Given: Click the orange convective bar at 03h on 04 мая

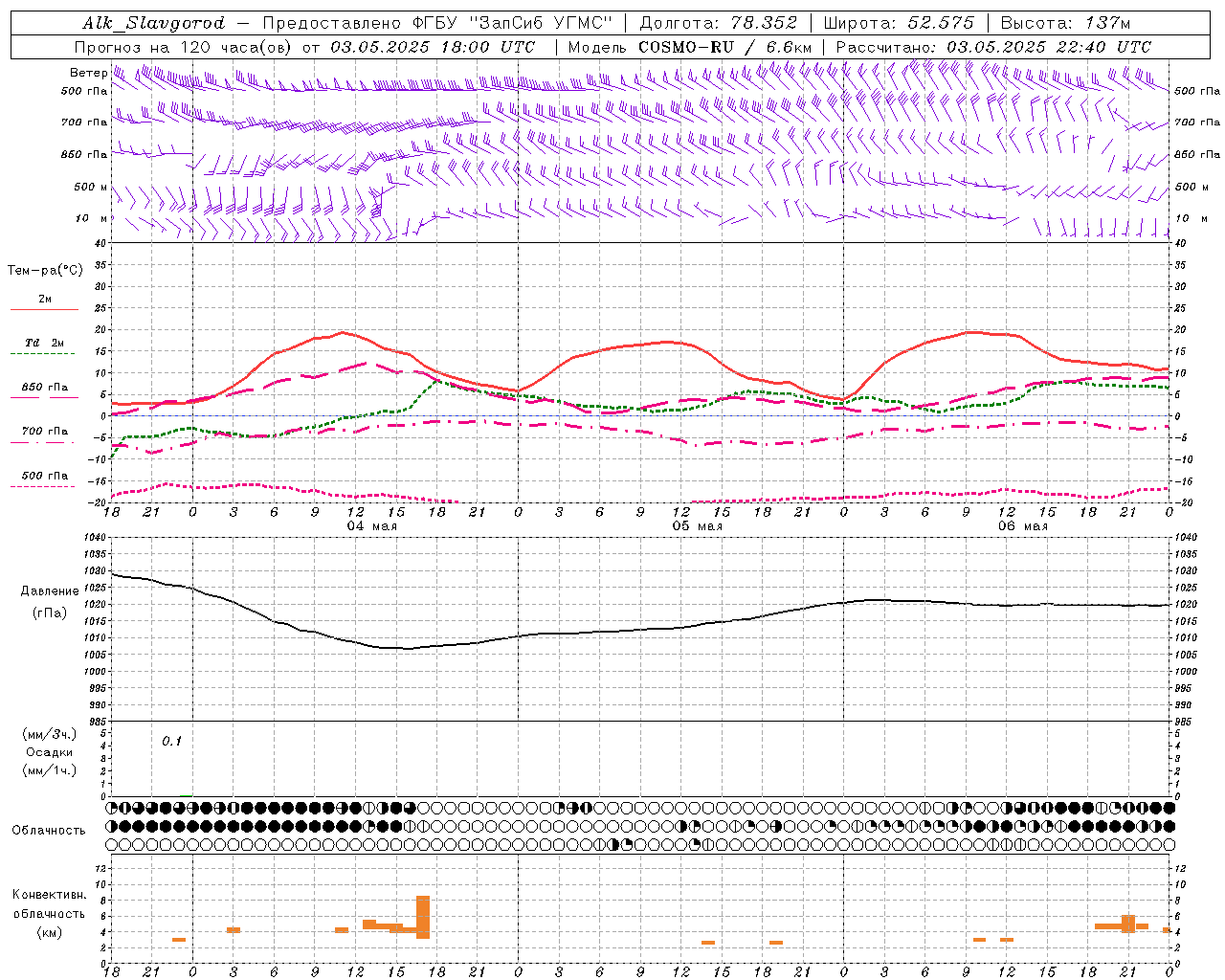Looking at the screenshot, I should pyautogui.click(x=234, y=930).
